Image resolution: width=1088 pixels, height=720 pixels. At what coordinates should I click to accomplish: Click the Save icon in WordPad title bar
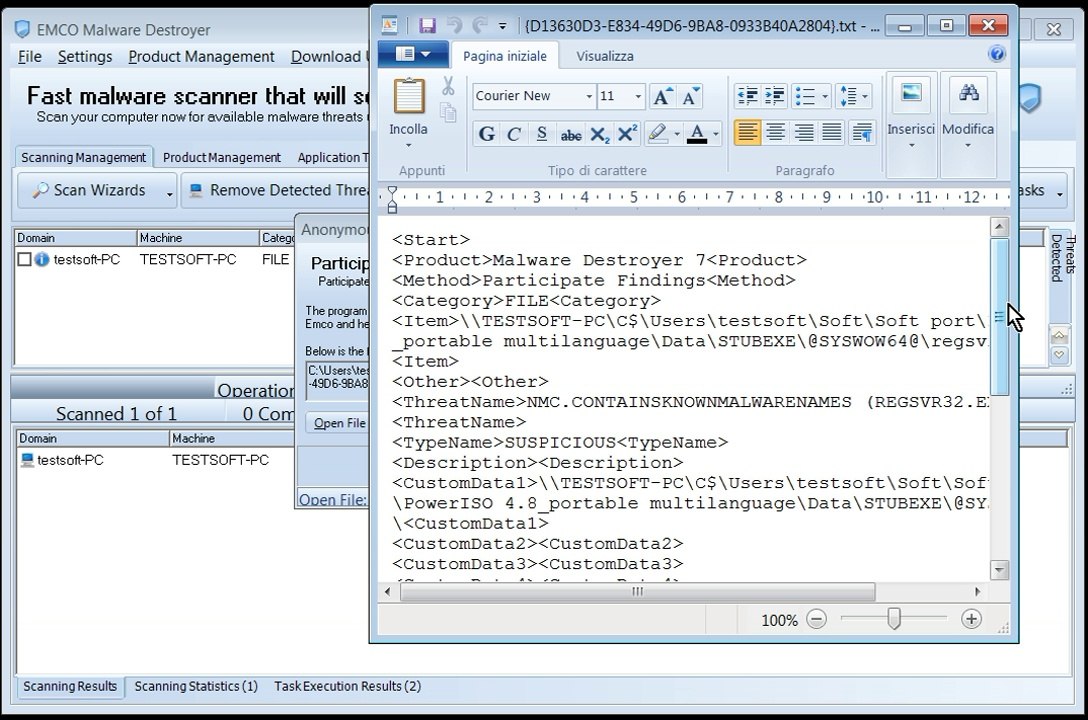[427, 26]
